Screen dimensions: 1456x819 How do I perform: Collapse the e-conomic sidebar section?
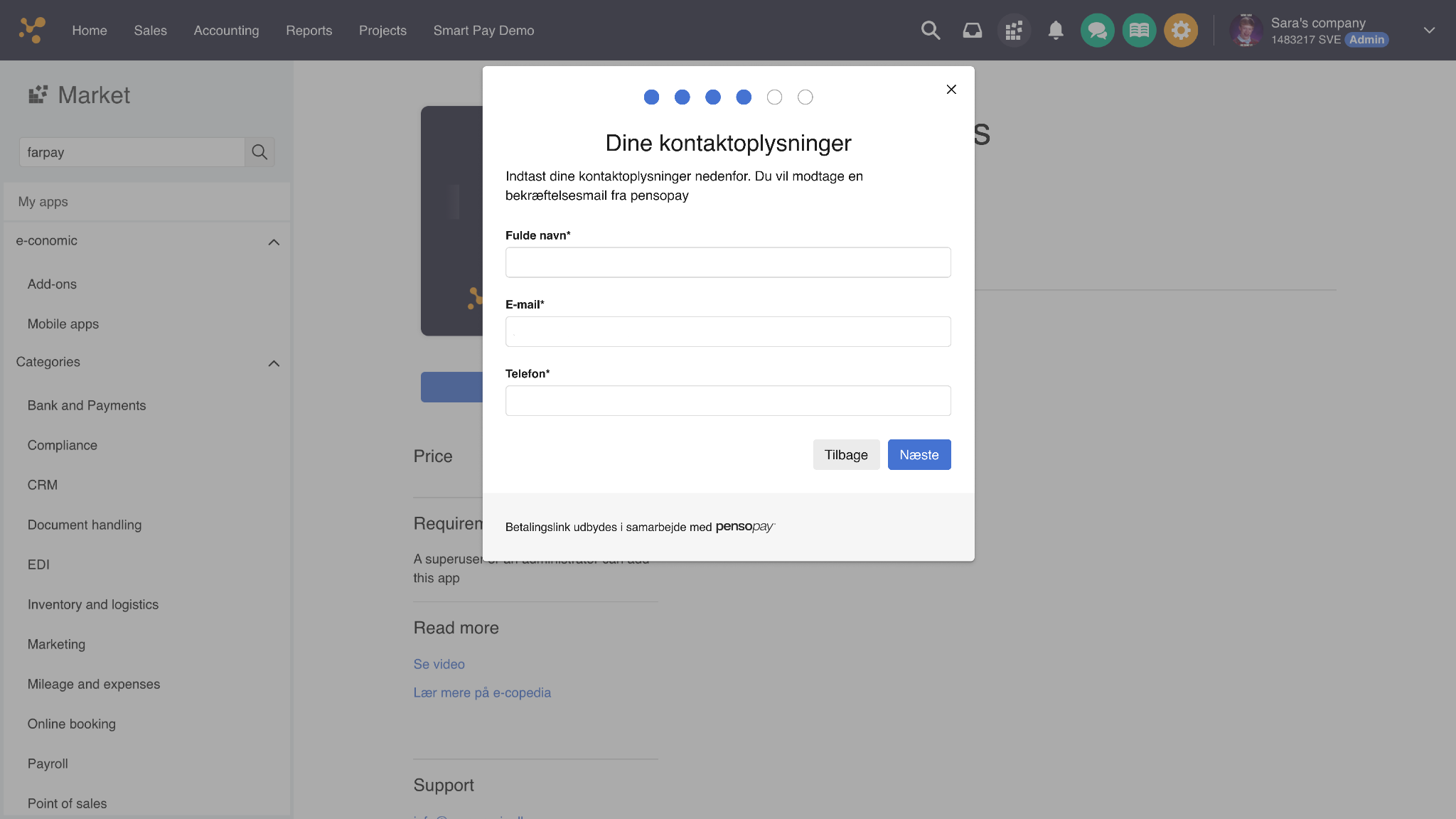(273, 242)
